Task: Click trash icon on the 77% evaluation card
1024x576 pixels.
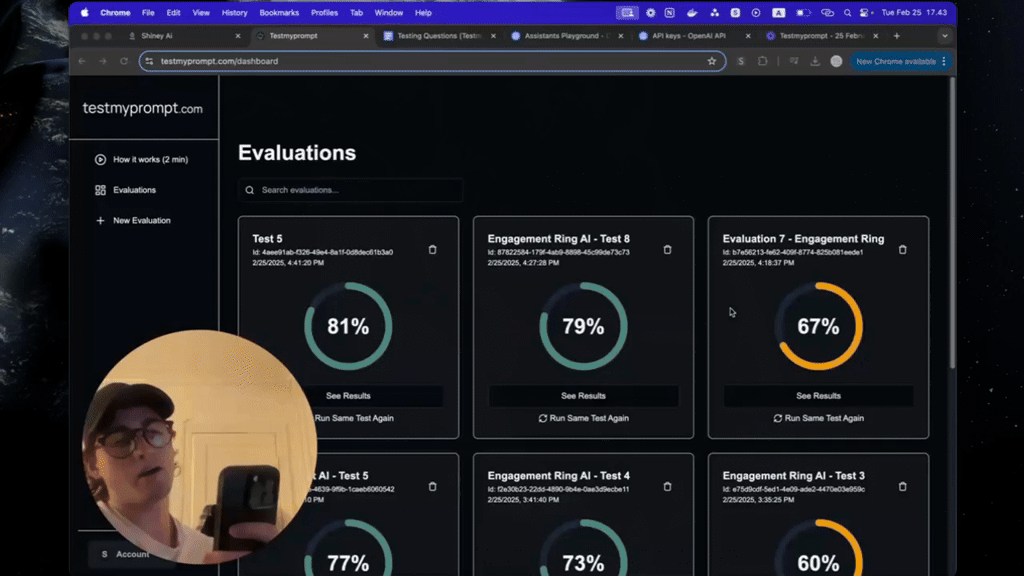Action: point(432,487)
